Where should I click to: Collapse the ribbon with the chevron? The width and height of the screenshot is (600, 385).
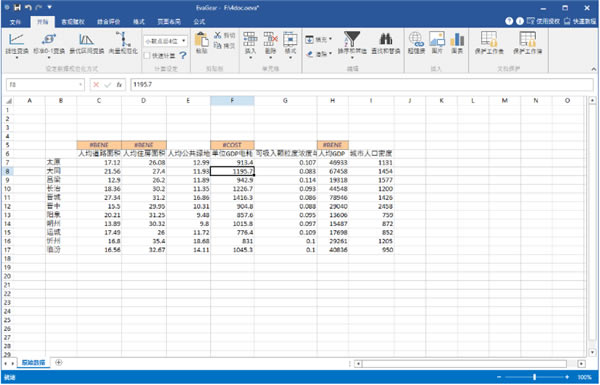point(593,69)
